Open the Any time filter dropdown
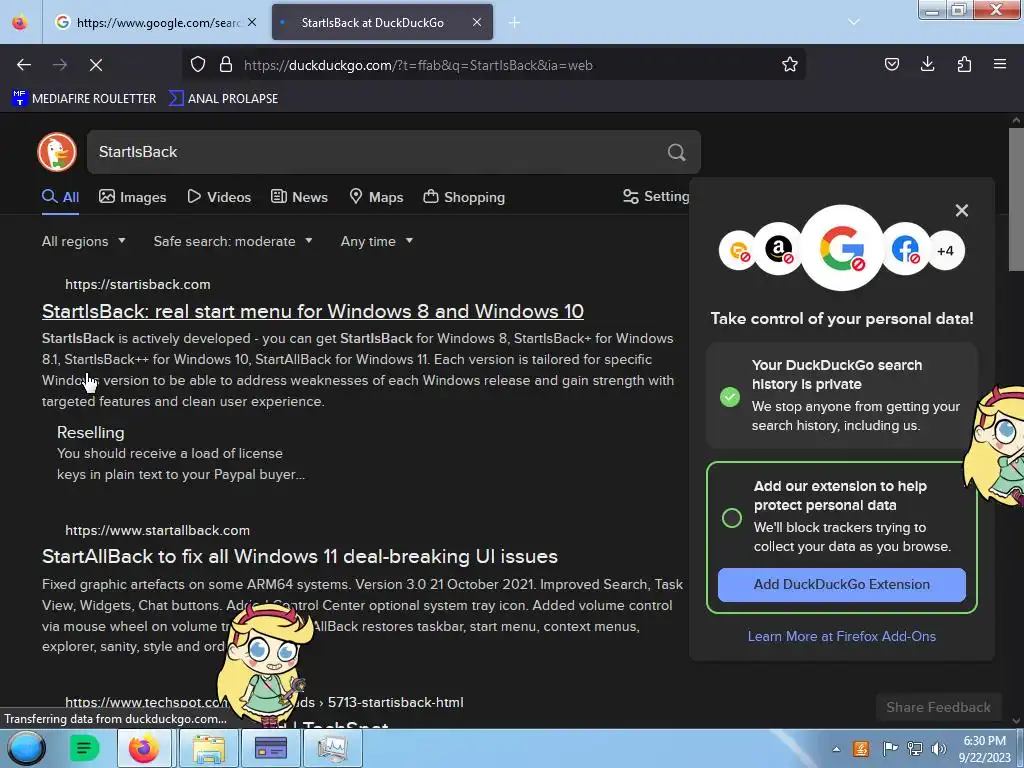 pos(377,241)
